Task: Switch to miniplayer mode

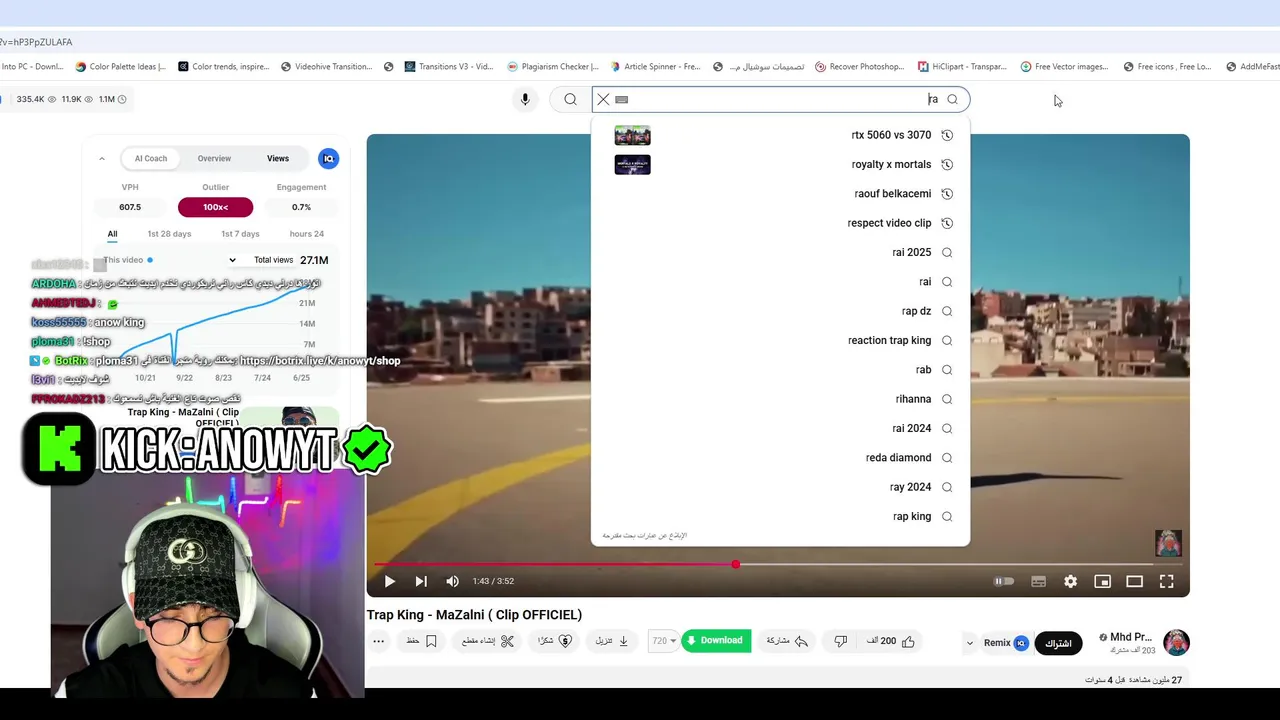Action: tap(1102, 581)
